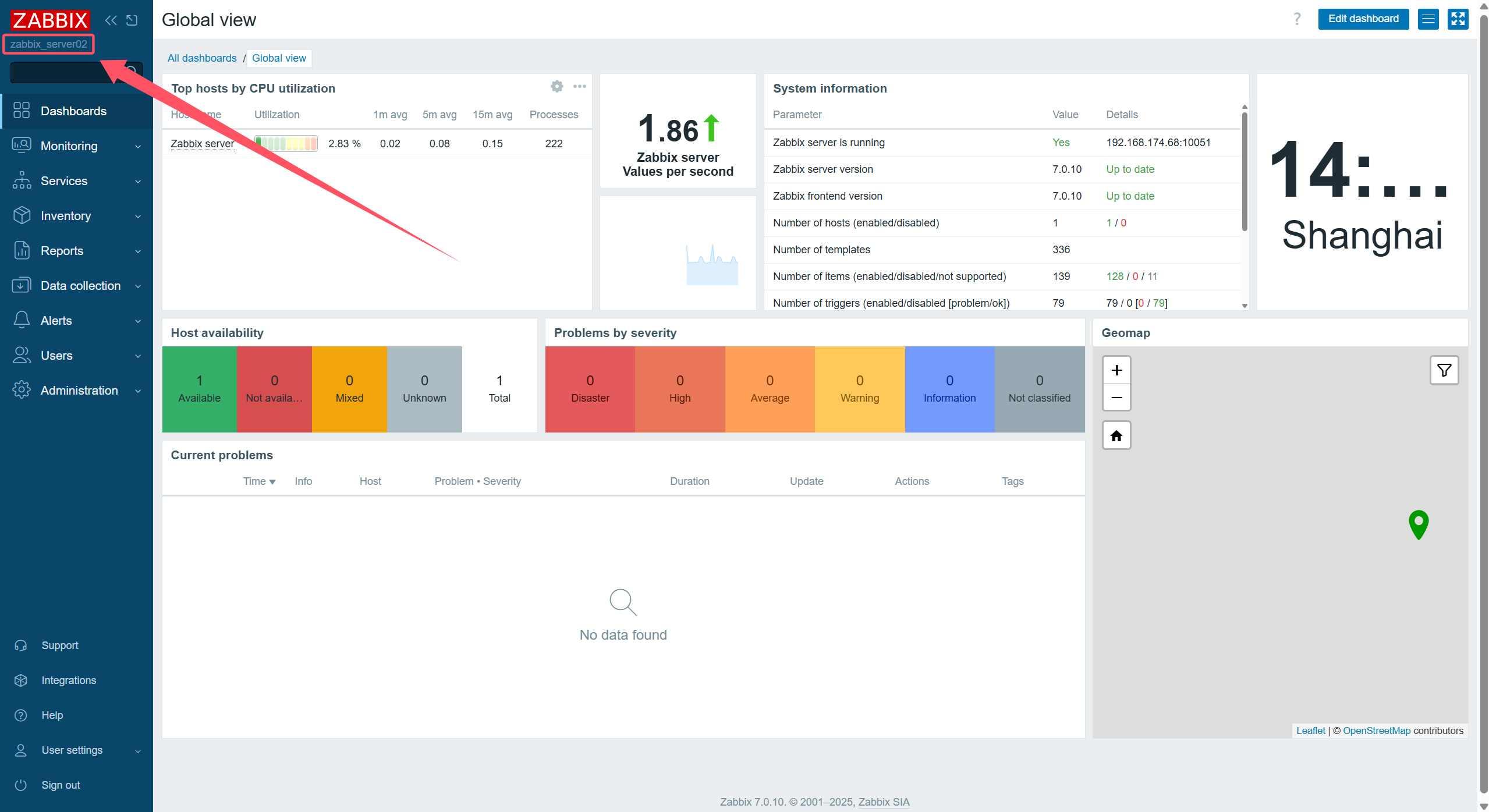
Task: Open the Geomap severity filter
Action: 1444,370
